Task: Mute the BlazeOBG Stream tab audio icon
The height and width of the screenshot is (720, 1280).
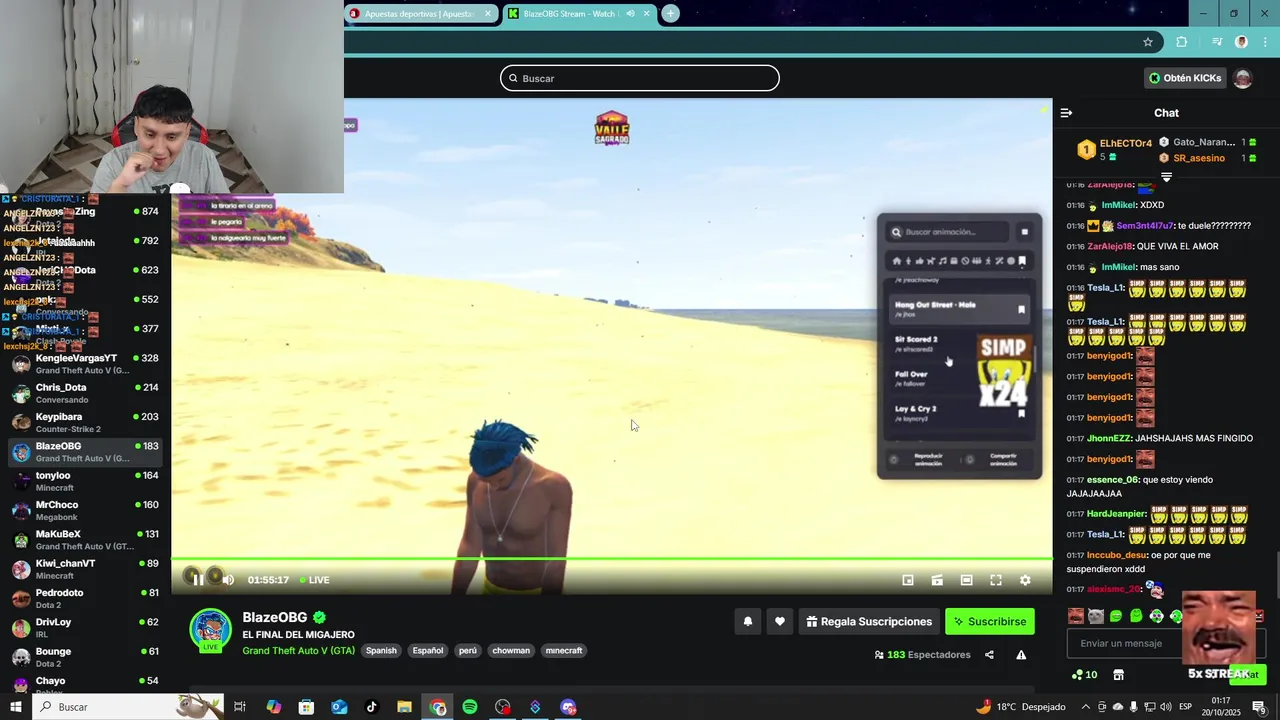Action: click(x=630, y=13)
